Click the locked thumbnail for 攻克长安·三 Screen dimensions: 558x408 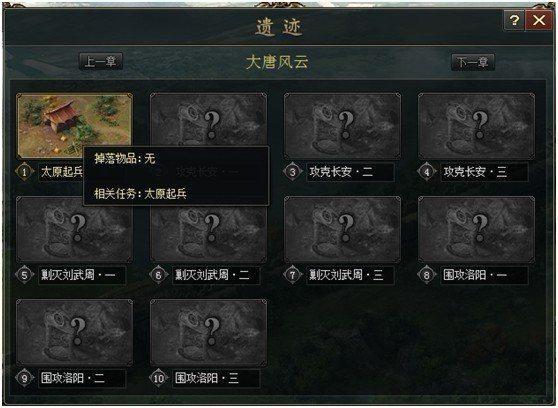[476, 125]
